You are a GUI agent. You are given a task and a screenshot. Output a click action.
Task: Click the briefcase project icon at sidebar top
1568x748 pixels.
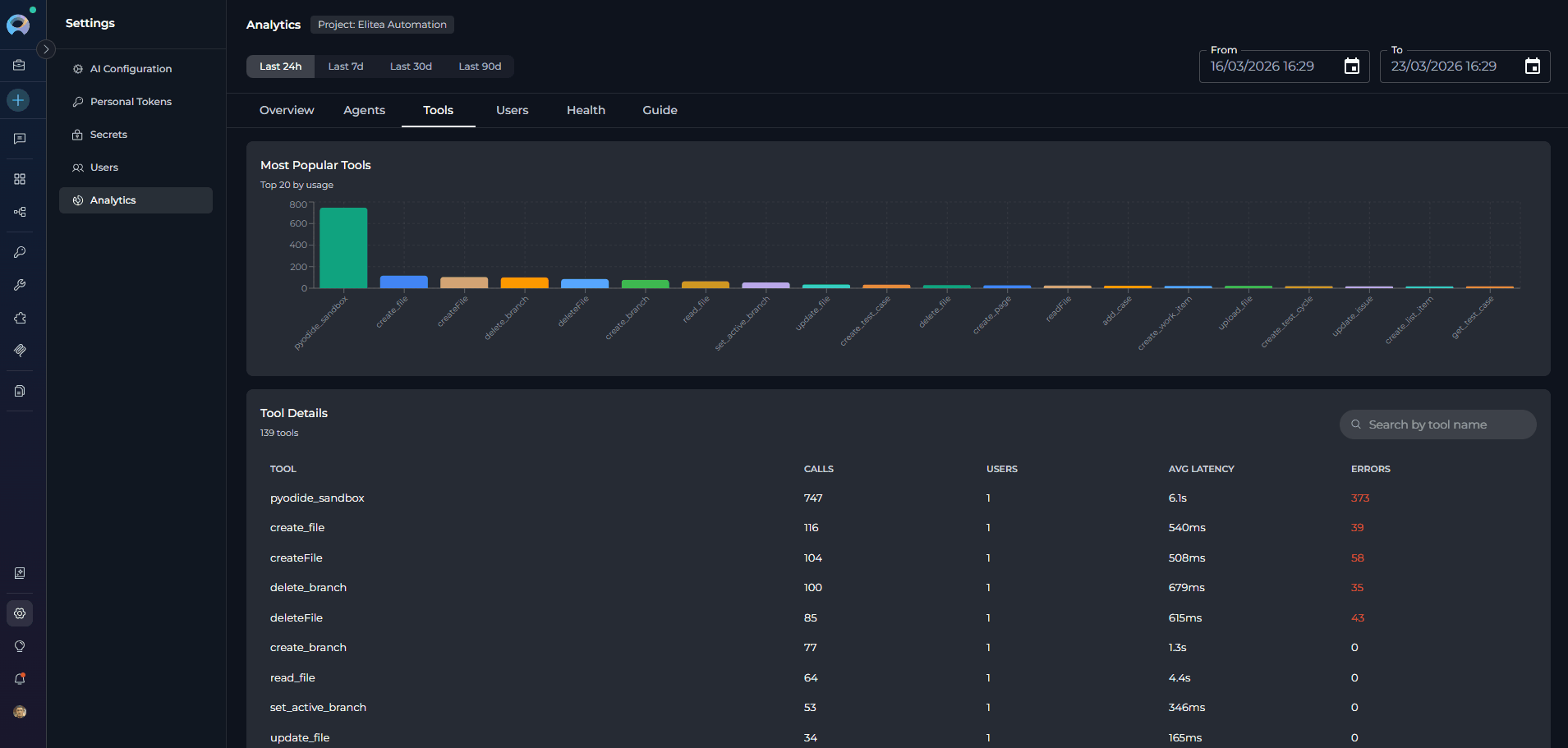pyautogui.click(x=20, y=65)
